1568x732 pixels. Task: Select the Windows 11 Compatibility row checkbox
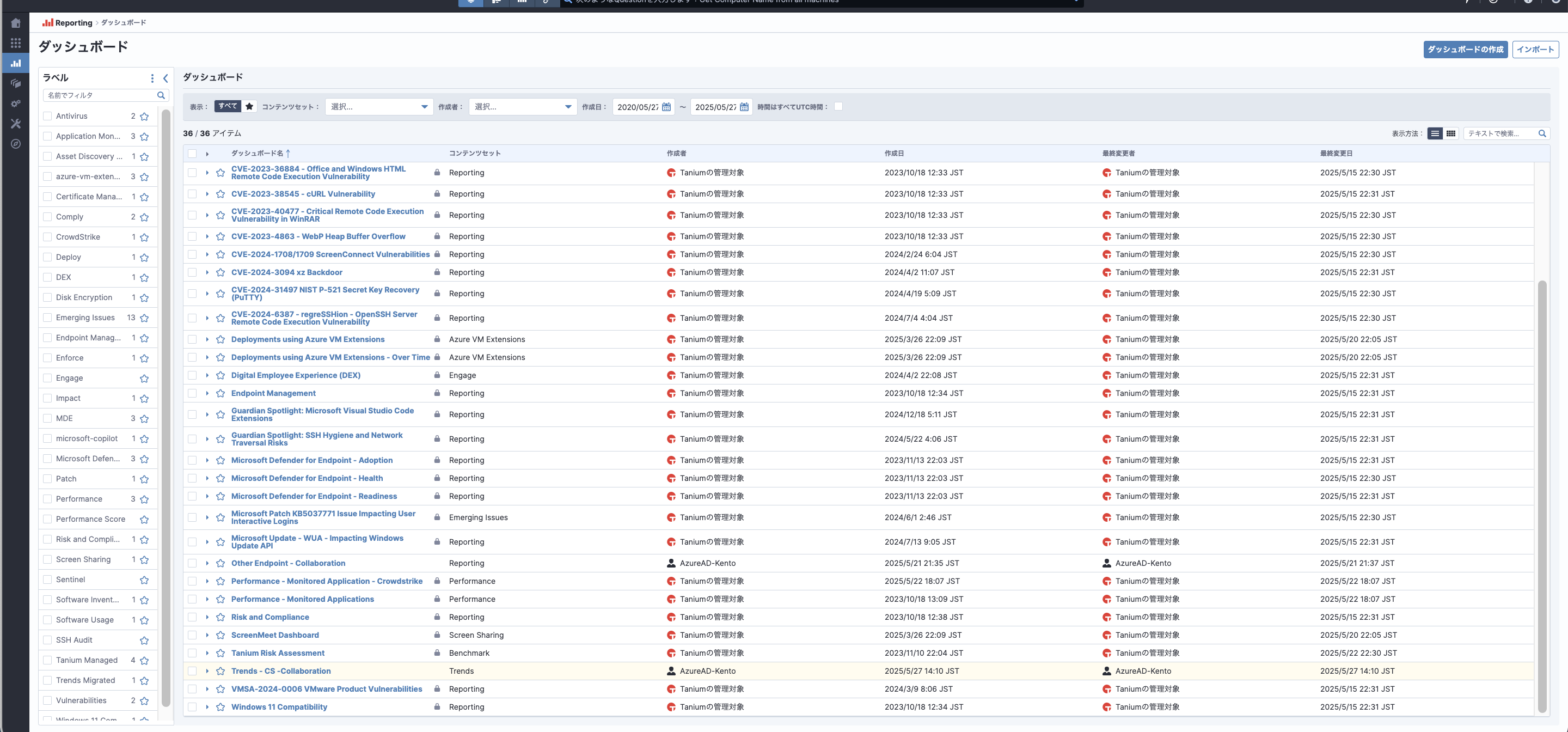pyautogui.click(x=192, y=707)
